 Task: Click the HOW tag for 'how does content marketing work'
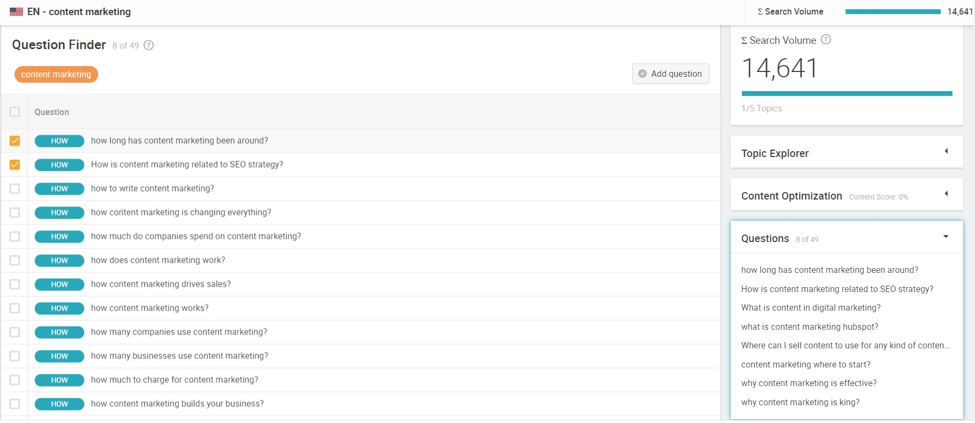59,260
